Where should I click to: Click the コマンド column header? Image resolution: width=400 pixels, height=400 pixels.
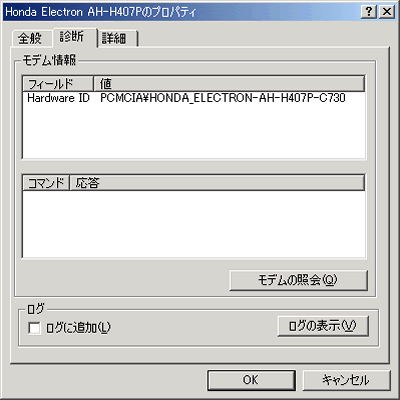coord(46,183)
